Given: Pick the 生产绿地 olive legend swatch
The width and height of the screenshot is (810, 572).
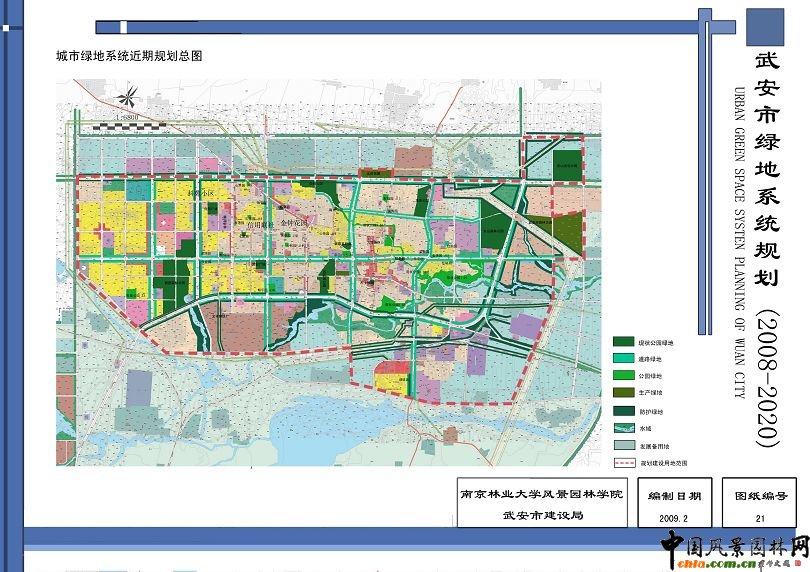Looking at the screenshot, I should 624,392.
